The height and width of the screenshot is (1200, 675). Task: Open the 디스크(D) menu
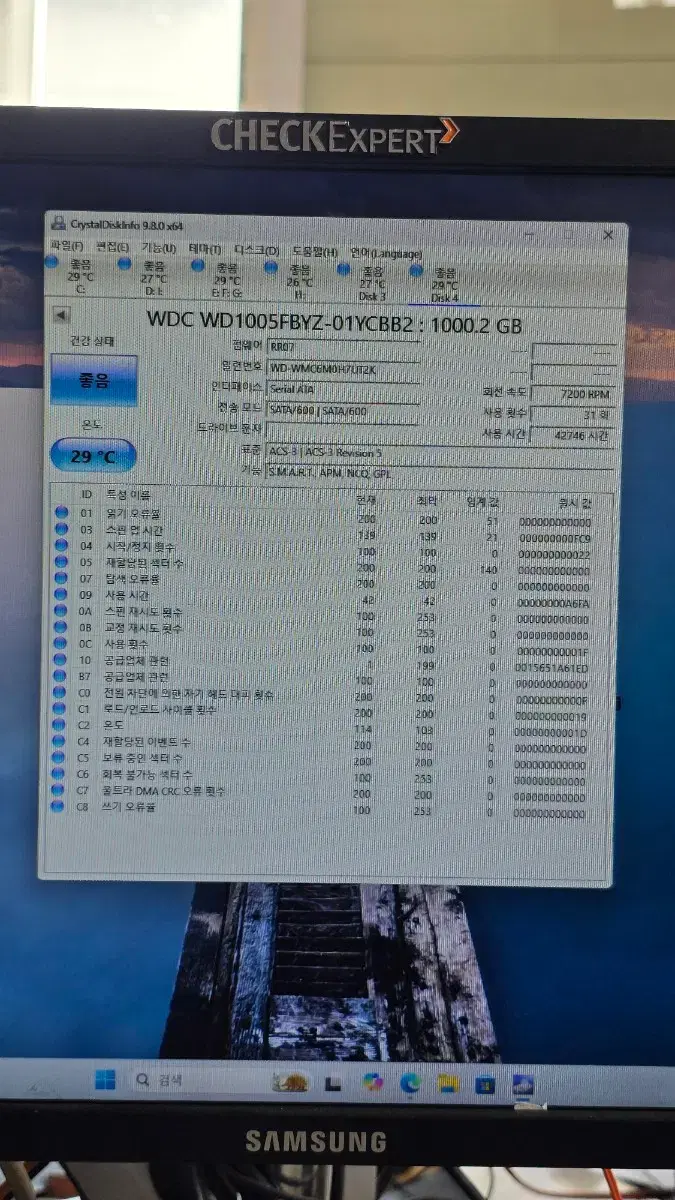(257, 250)
